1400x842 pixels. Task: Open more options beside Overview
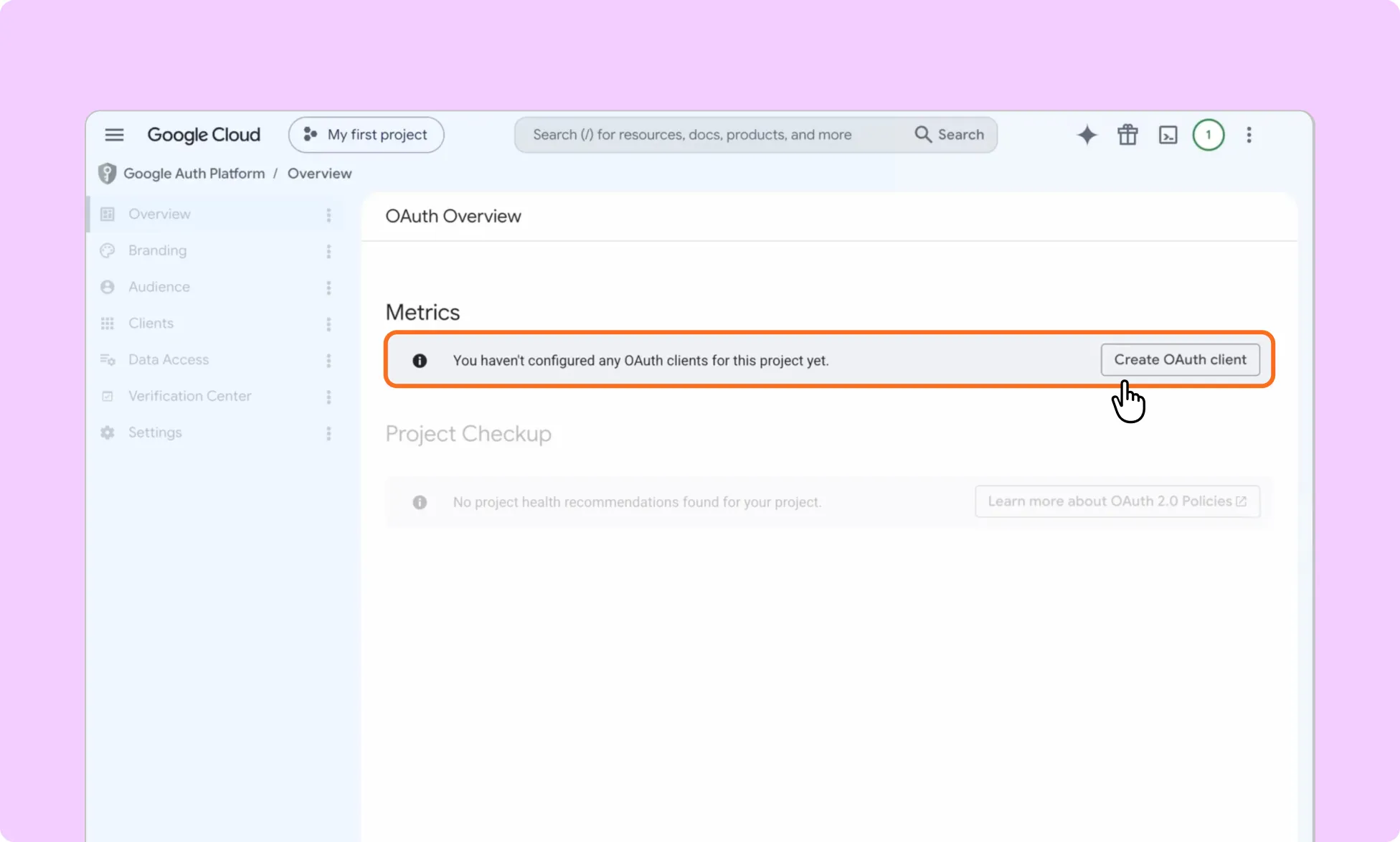[328, 214]
